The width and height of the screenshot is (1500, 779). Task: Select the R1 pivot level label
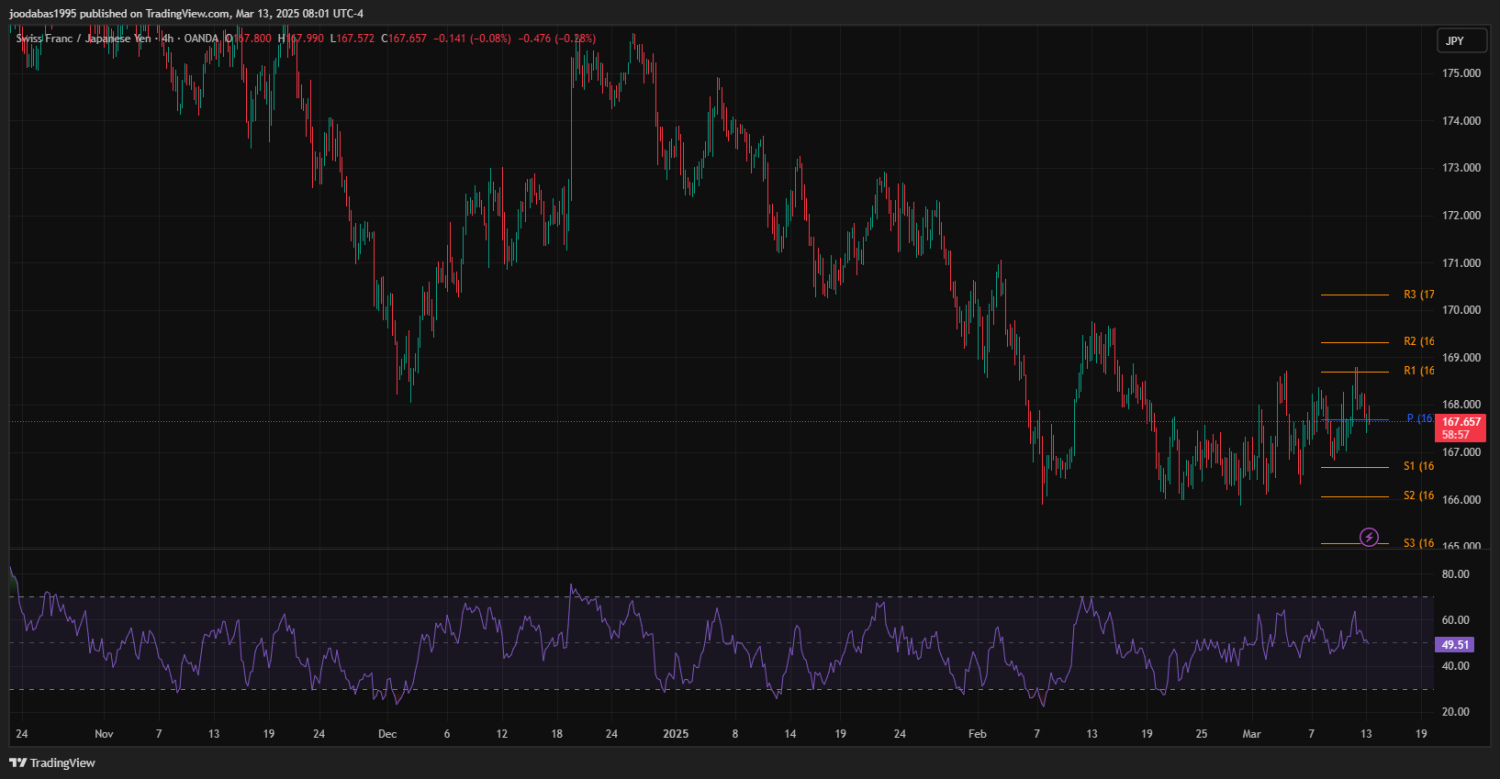pyautogui.click(x=1418, y=371)
